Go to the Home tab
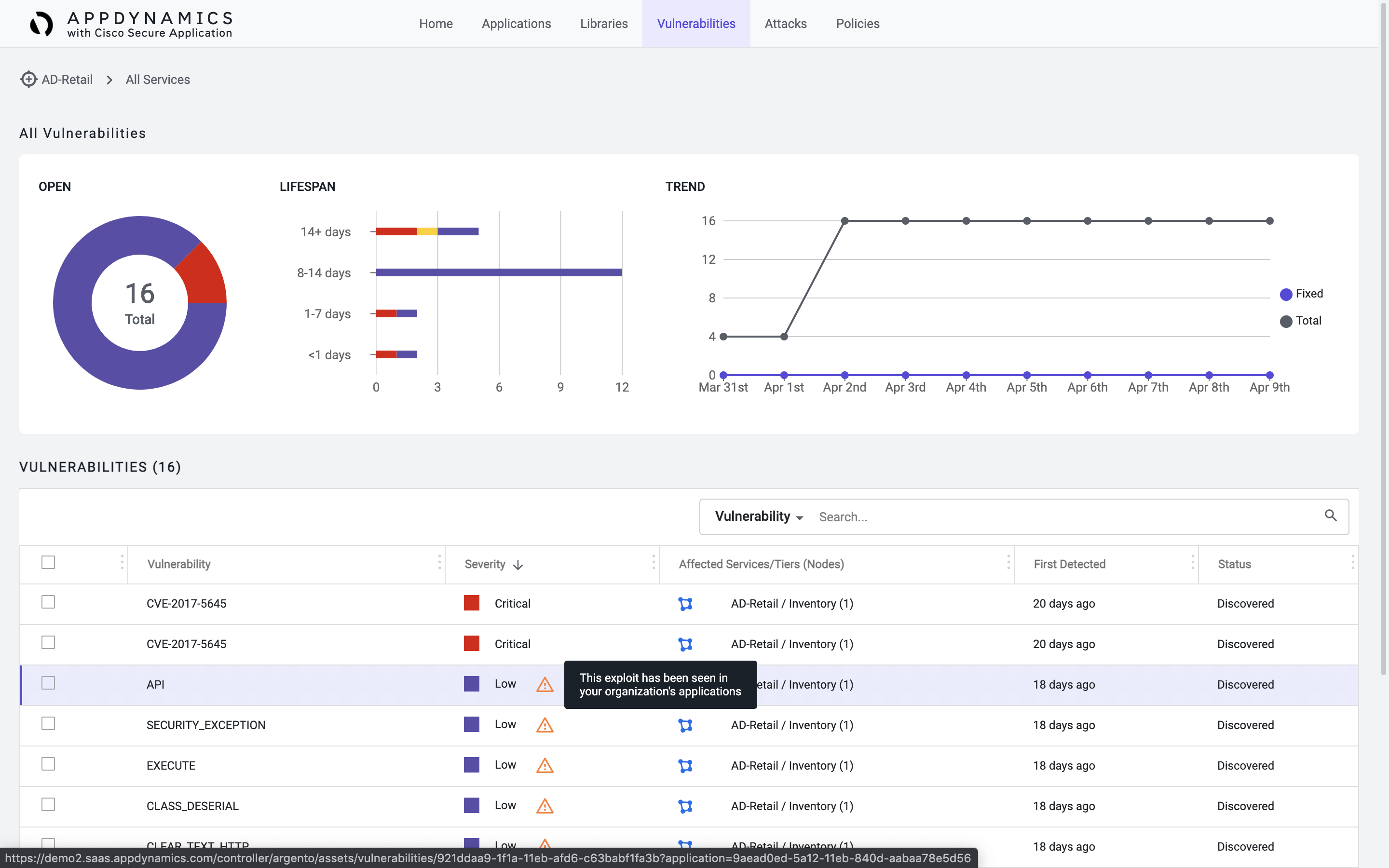1389x868 pixels. pos(436,24)
